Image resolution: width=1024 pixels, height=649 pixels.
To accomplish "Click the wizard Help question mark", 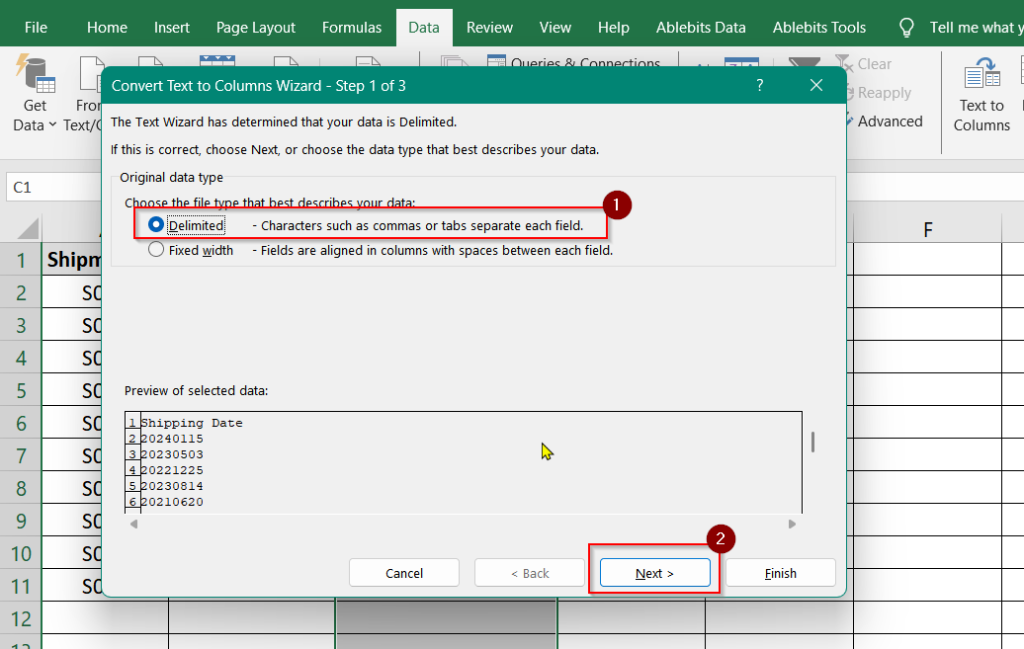I will point(759,86).
